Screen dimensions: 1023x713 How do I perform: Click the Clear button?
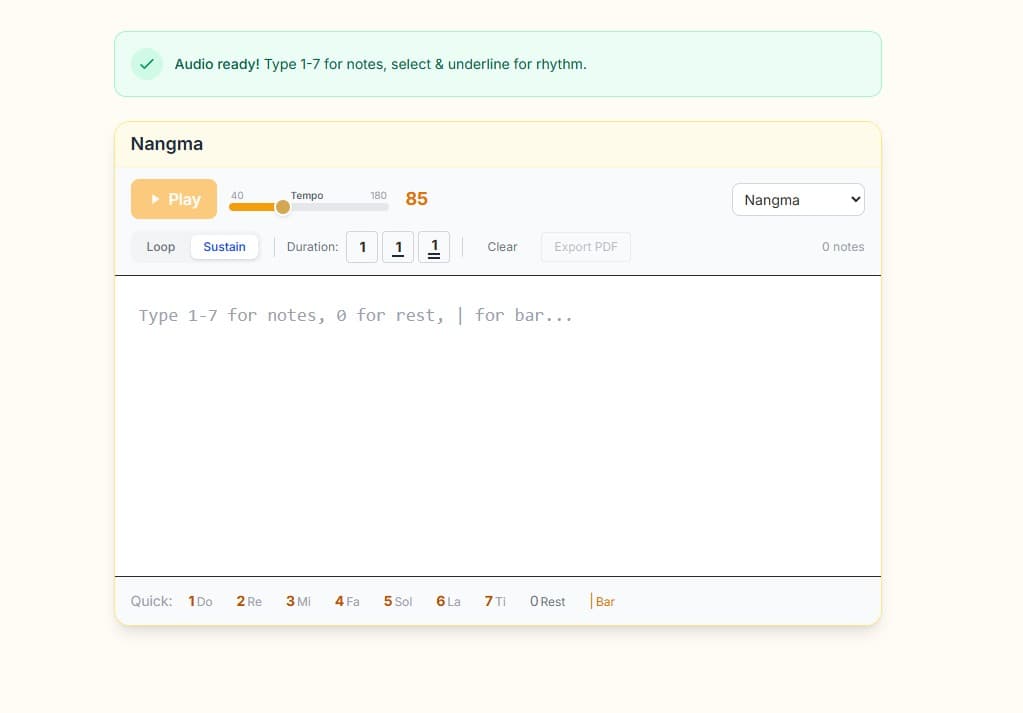pos(502,247)
